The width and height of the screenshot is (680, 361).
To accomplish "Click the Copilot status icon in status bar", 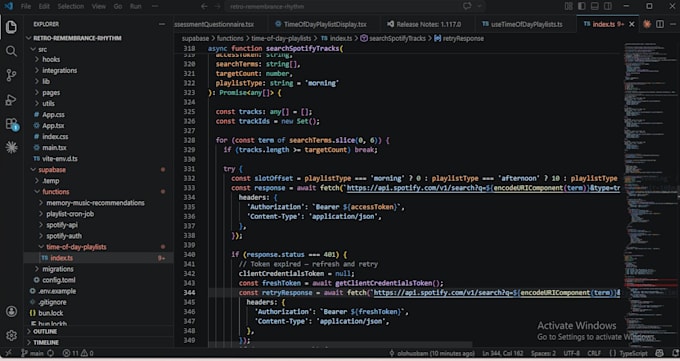I will pos(660,353).
